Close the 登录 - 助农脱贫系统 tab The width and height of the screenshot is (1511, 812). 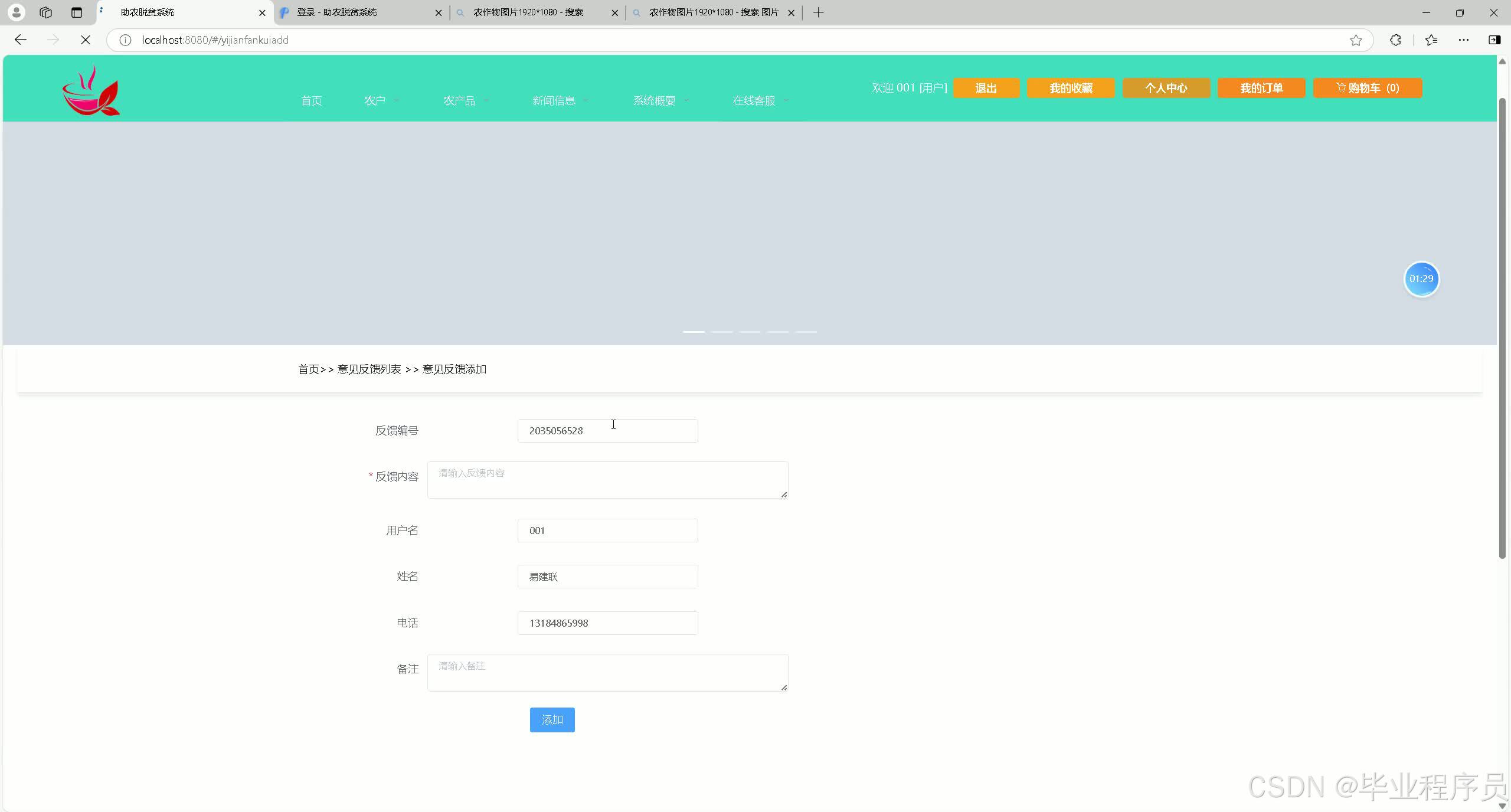(438, 12)
